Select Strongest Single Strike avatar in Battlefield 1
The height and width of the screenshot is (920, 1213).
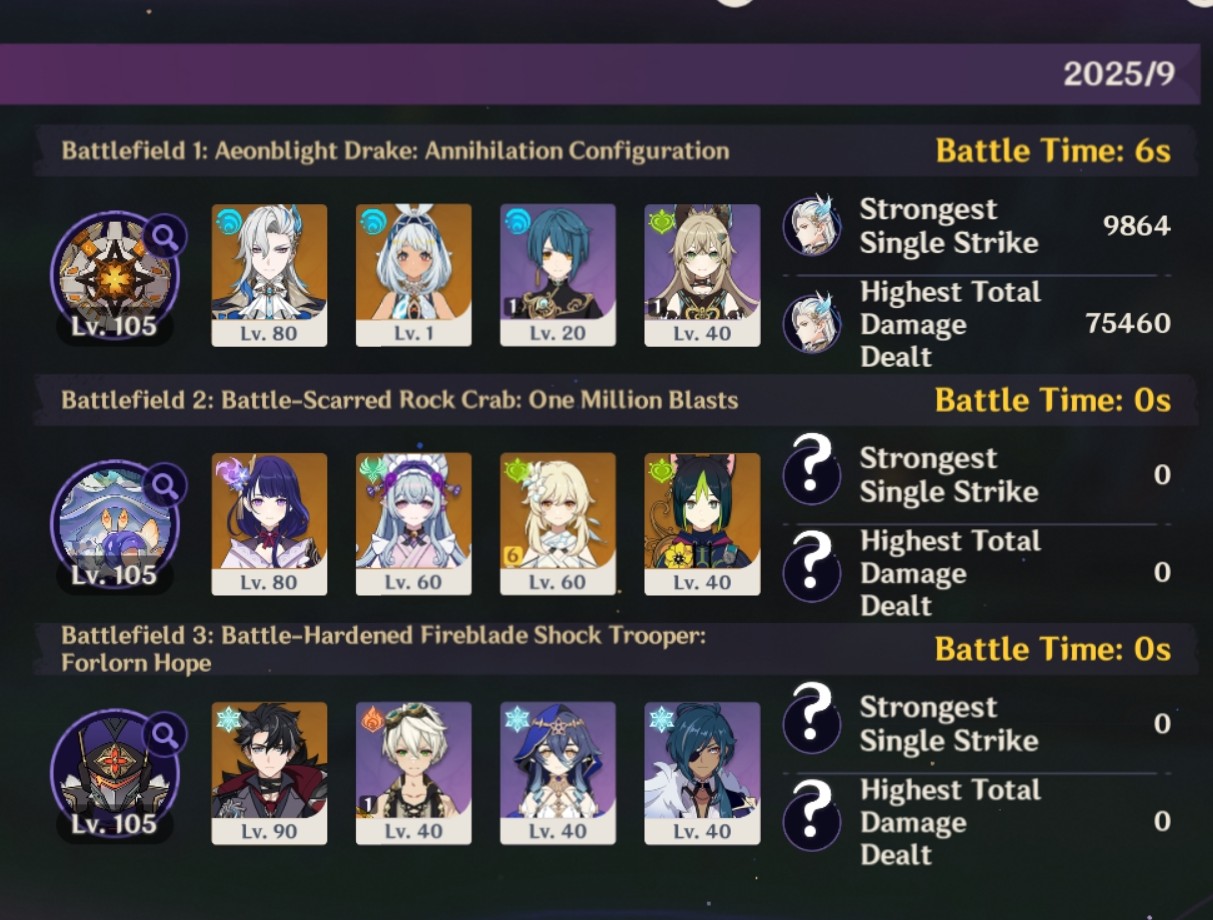[x=811, y=226]
